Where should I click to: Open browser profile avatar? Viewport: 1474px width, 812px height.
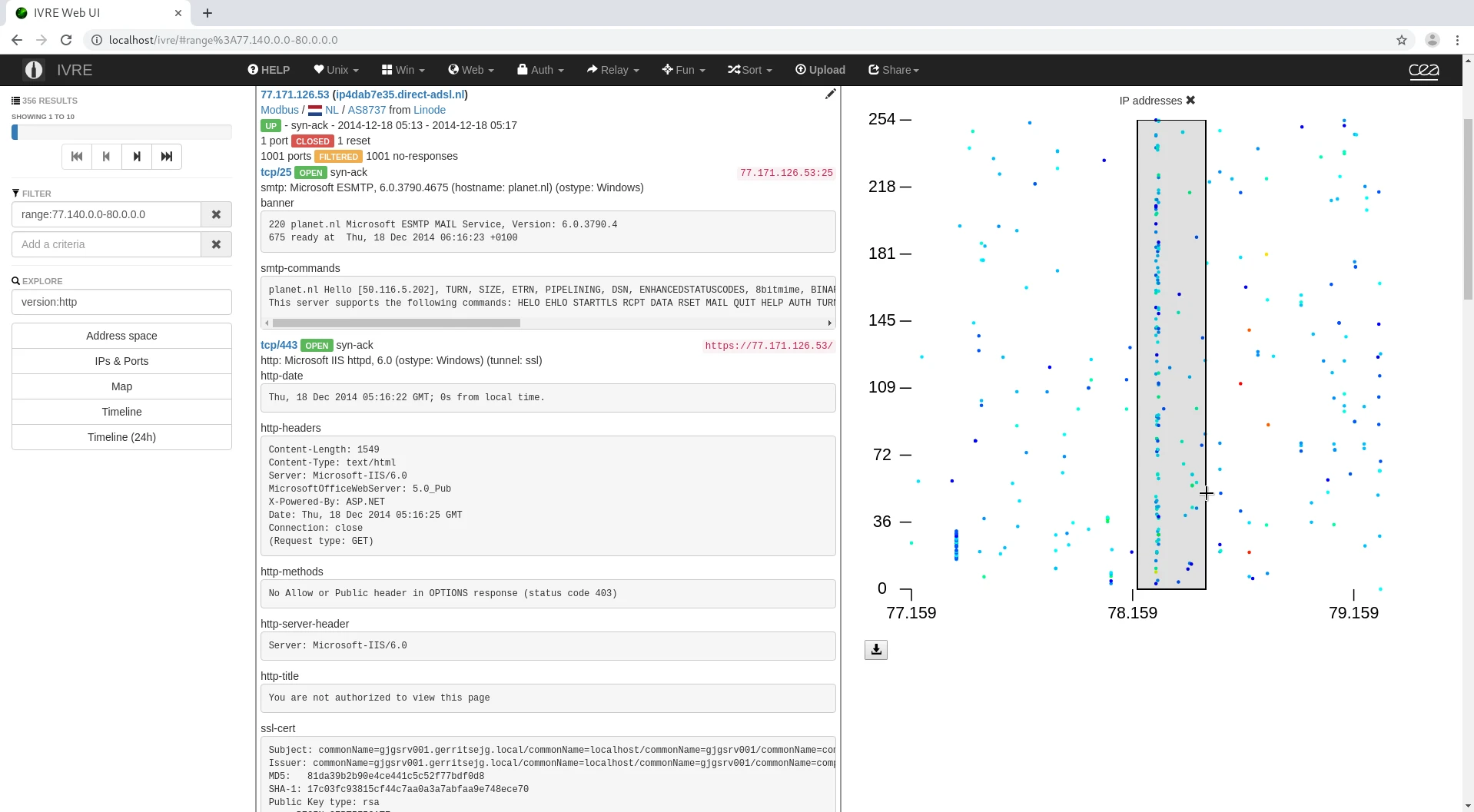(x=1432, y=40)
